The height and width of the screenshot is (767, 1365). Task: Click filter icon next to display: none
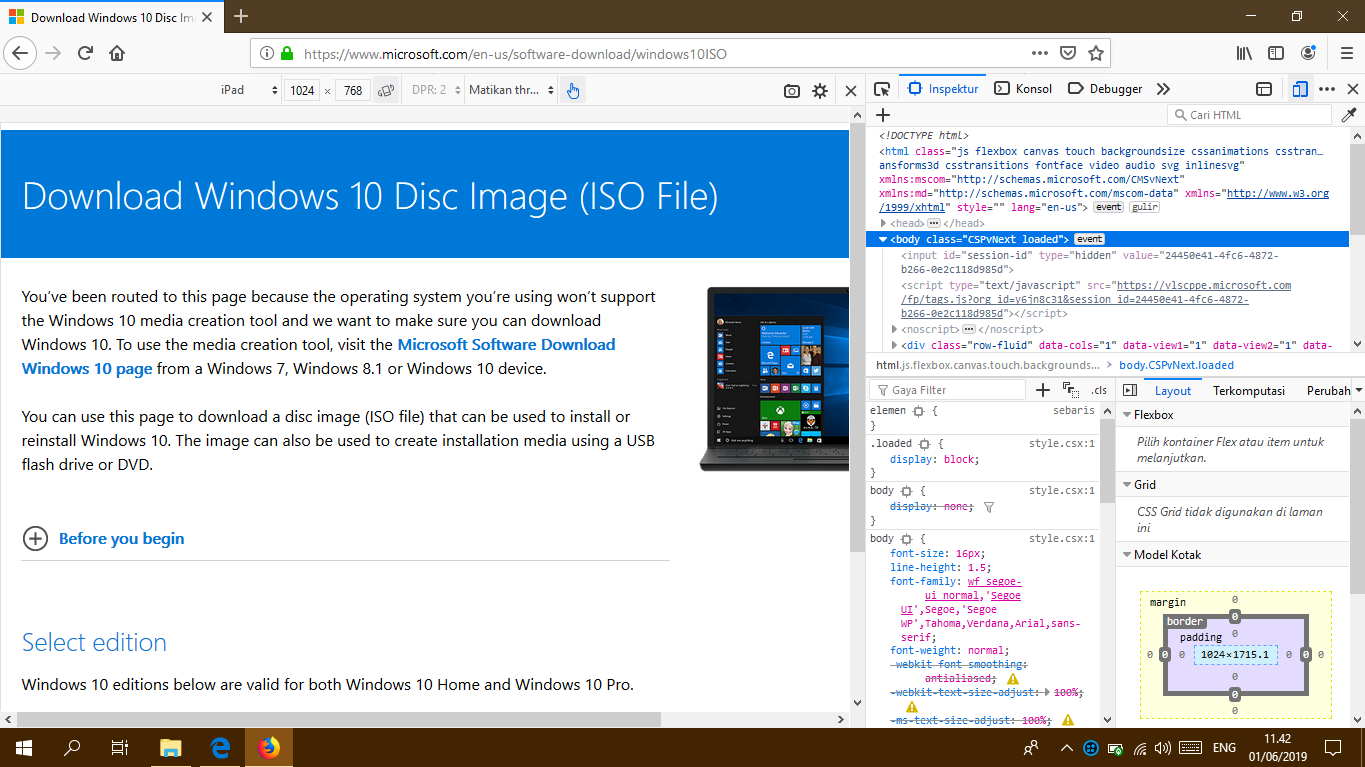pyautogui.click(x=989, y=507)
